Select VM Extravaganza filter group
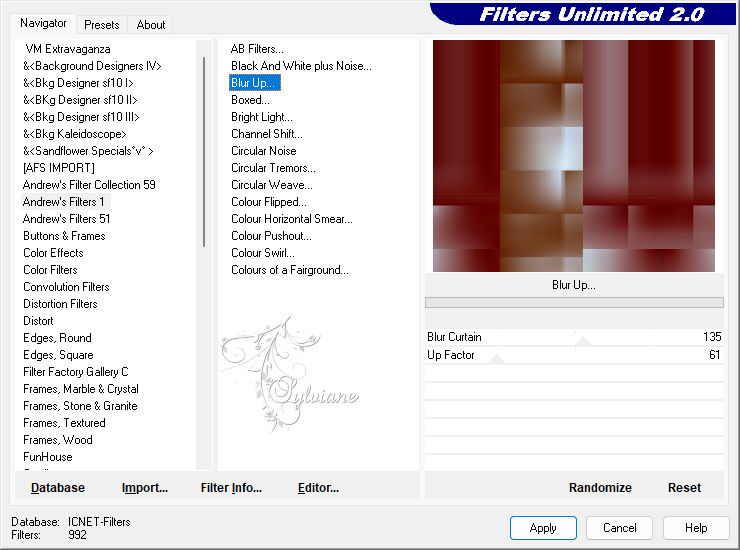 coord(68,49)
